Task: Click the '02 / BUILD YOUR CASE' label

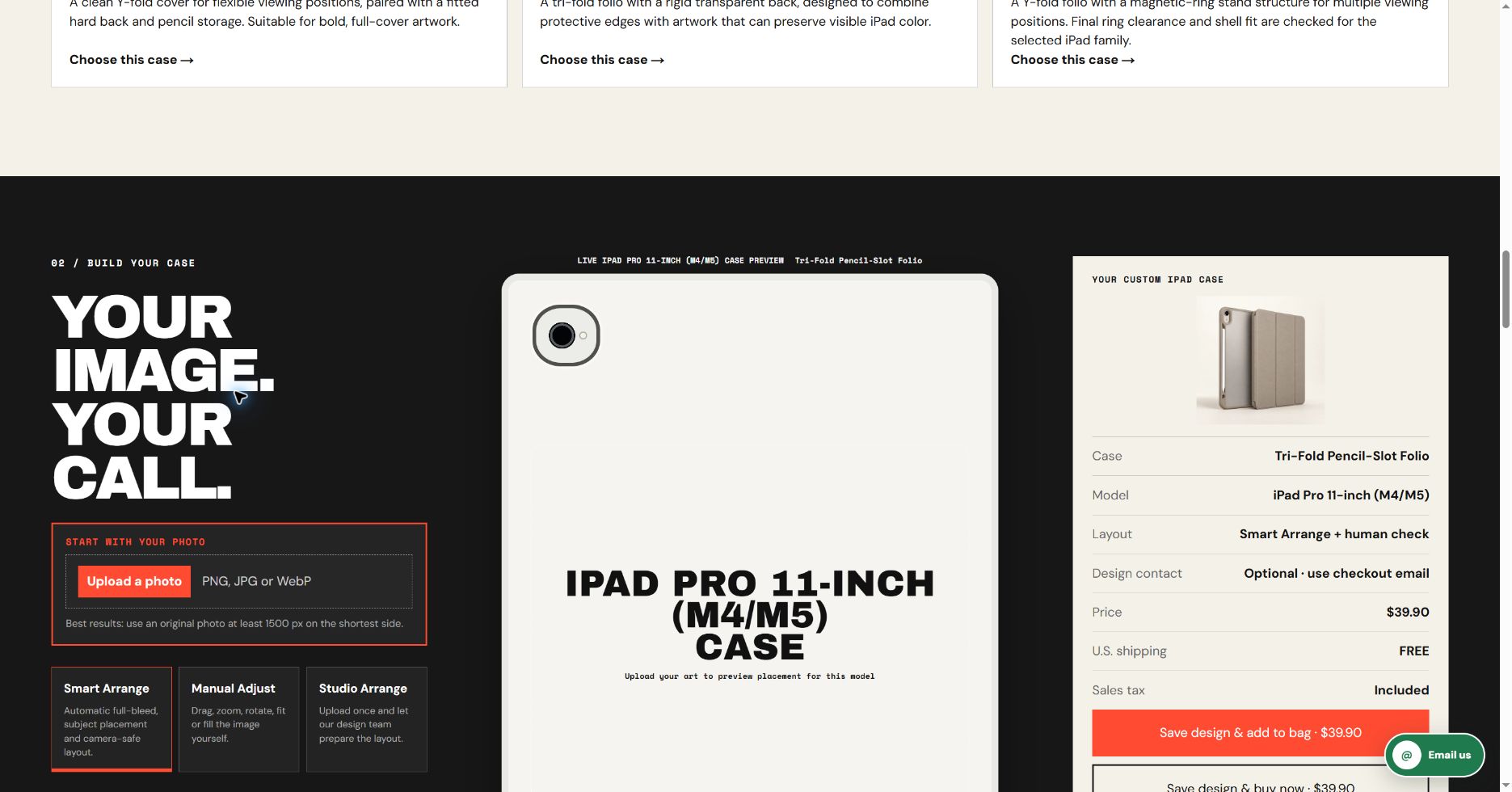Action: [x=123, y=263]
